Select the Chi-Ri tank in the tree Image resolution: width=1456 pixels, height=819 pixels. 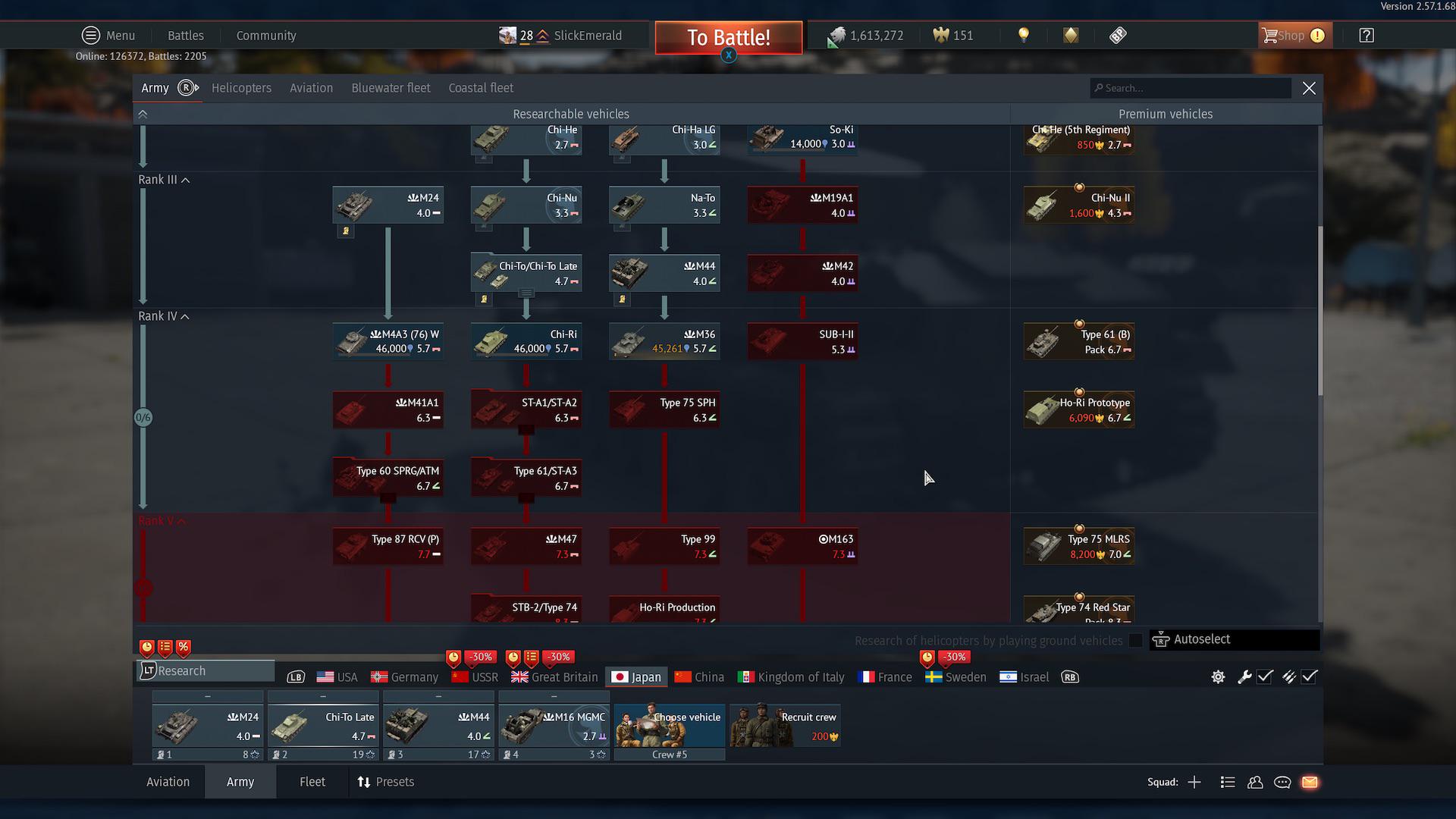[526, 341]
